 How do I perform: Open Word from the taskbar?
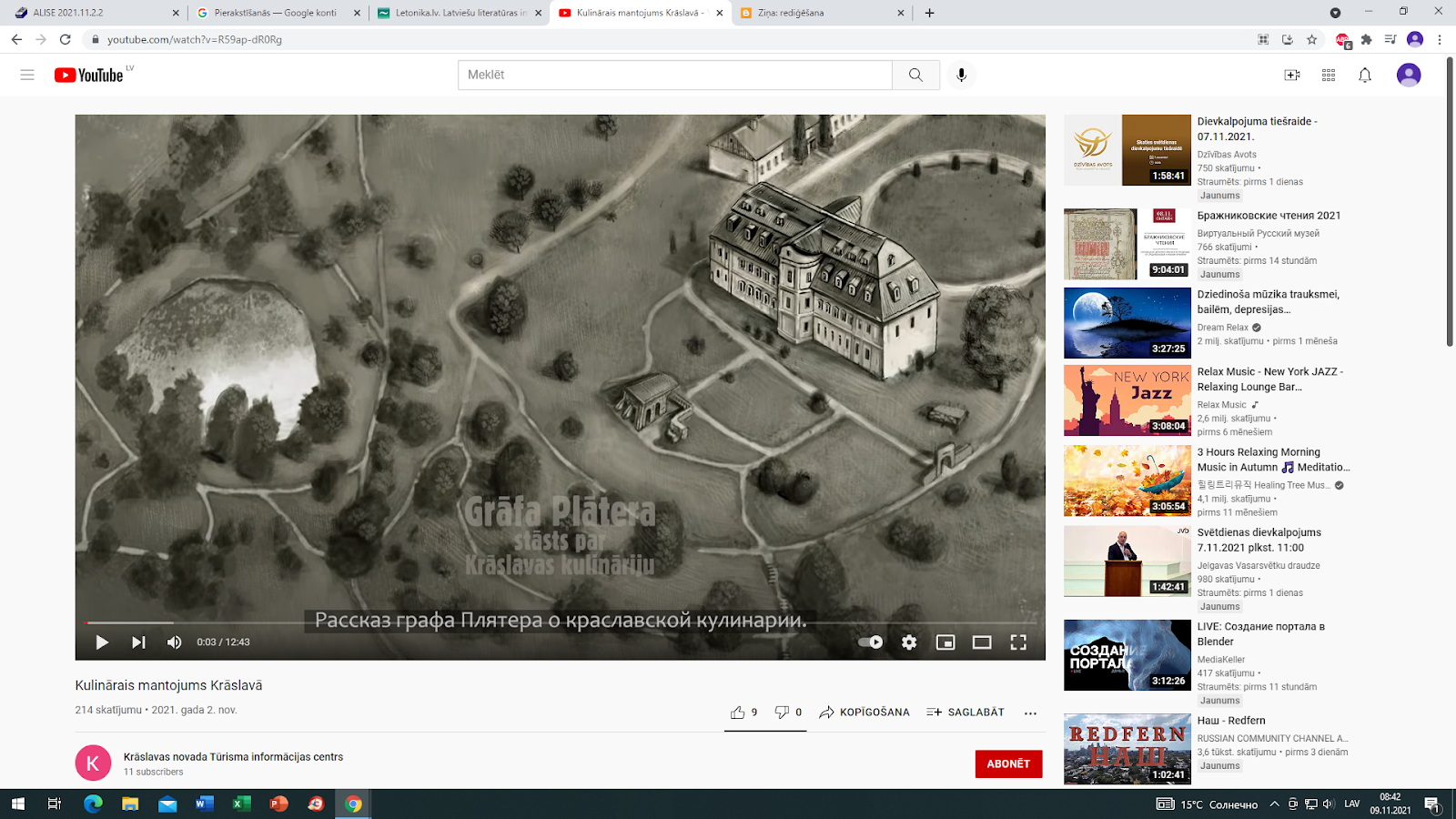tap(204, 804)
